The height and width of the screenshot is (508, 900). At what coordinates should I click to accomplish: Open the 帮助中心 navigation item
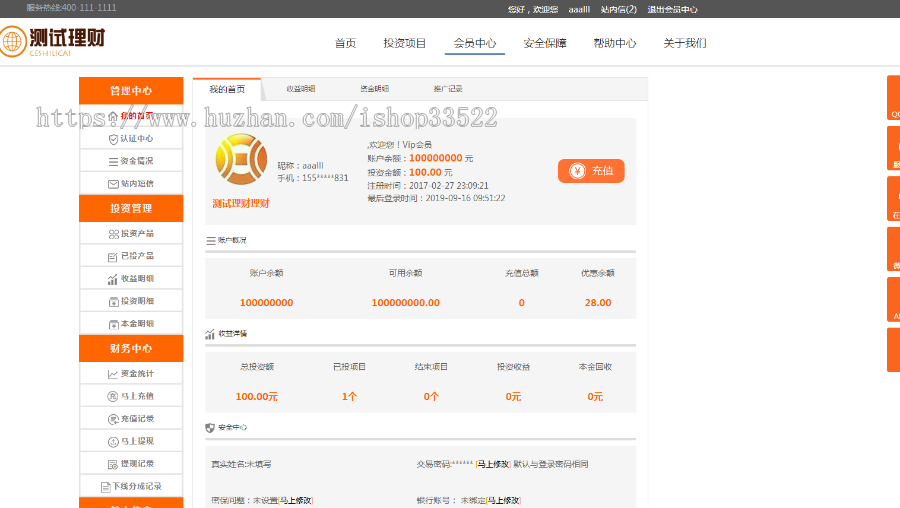pyautogui.click(x=615, y=43)
